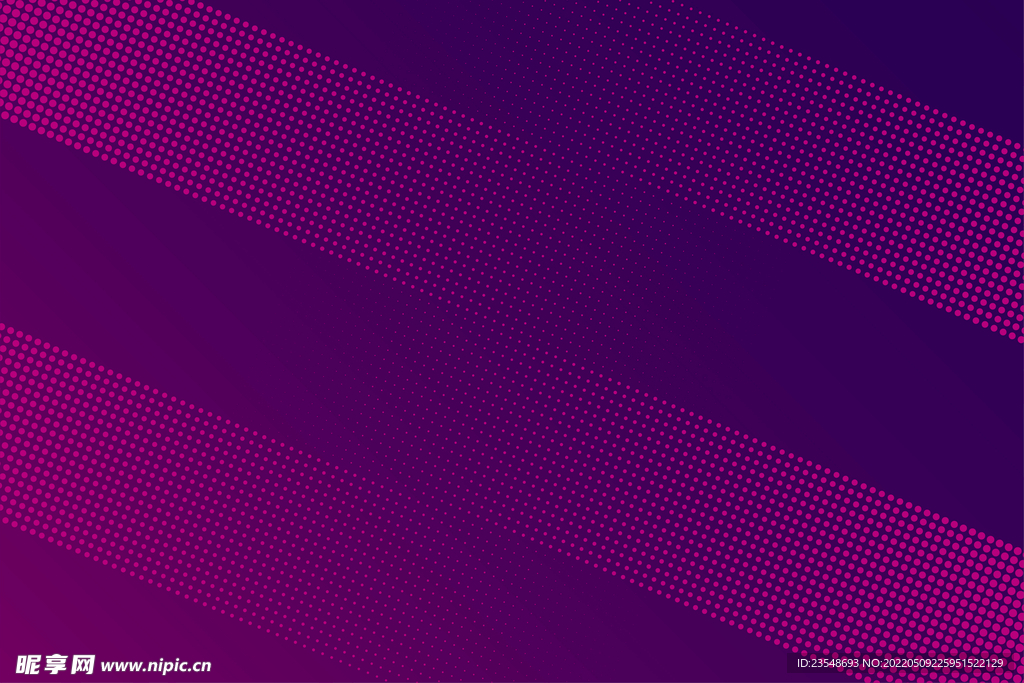Click the 昵享网 watermark logo
The image size is (1024, 683).
tap(55, 664)
